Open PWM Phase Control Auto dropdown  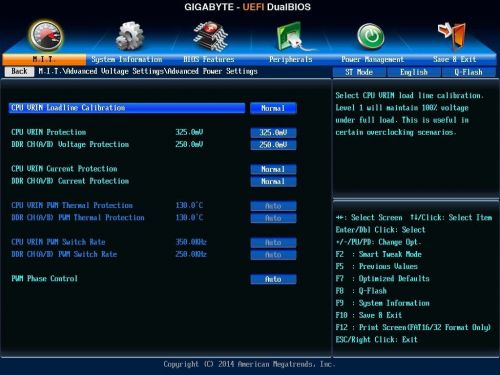[273, 279]
